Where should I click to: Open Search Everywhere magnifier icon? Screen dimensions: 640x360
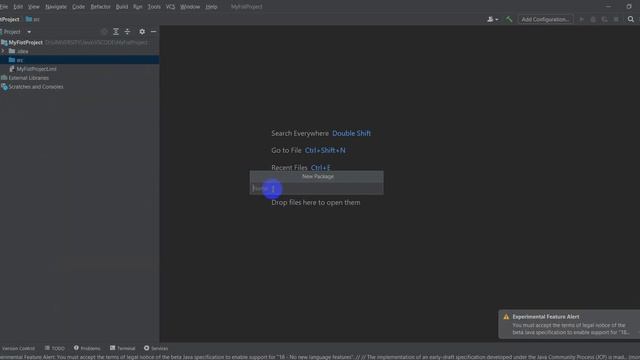click(x=631, y=19)
